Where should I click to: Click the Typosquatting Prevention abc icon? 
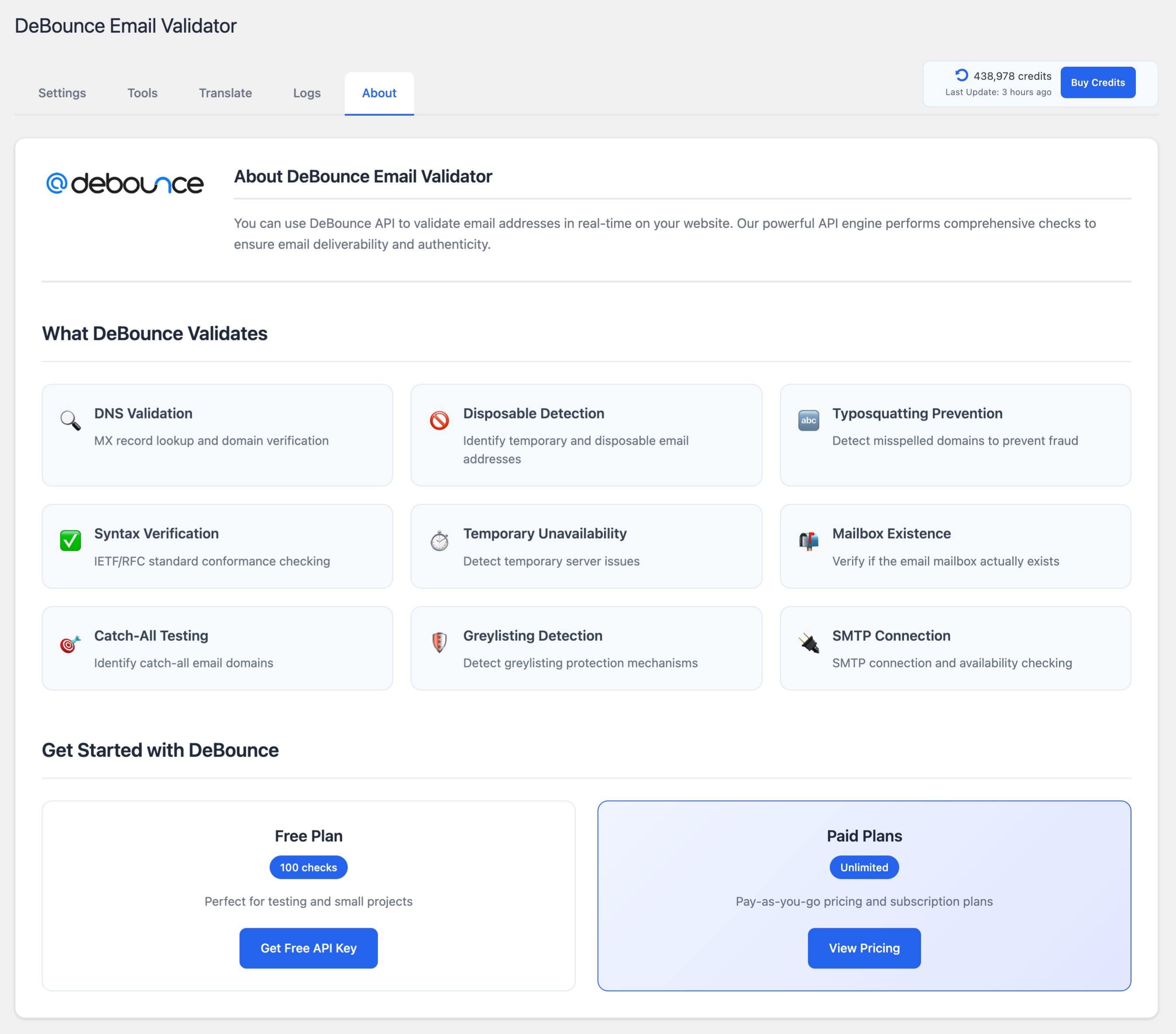(x=808, y=420)
